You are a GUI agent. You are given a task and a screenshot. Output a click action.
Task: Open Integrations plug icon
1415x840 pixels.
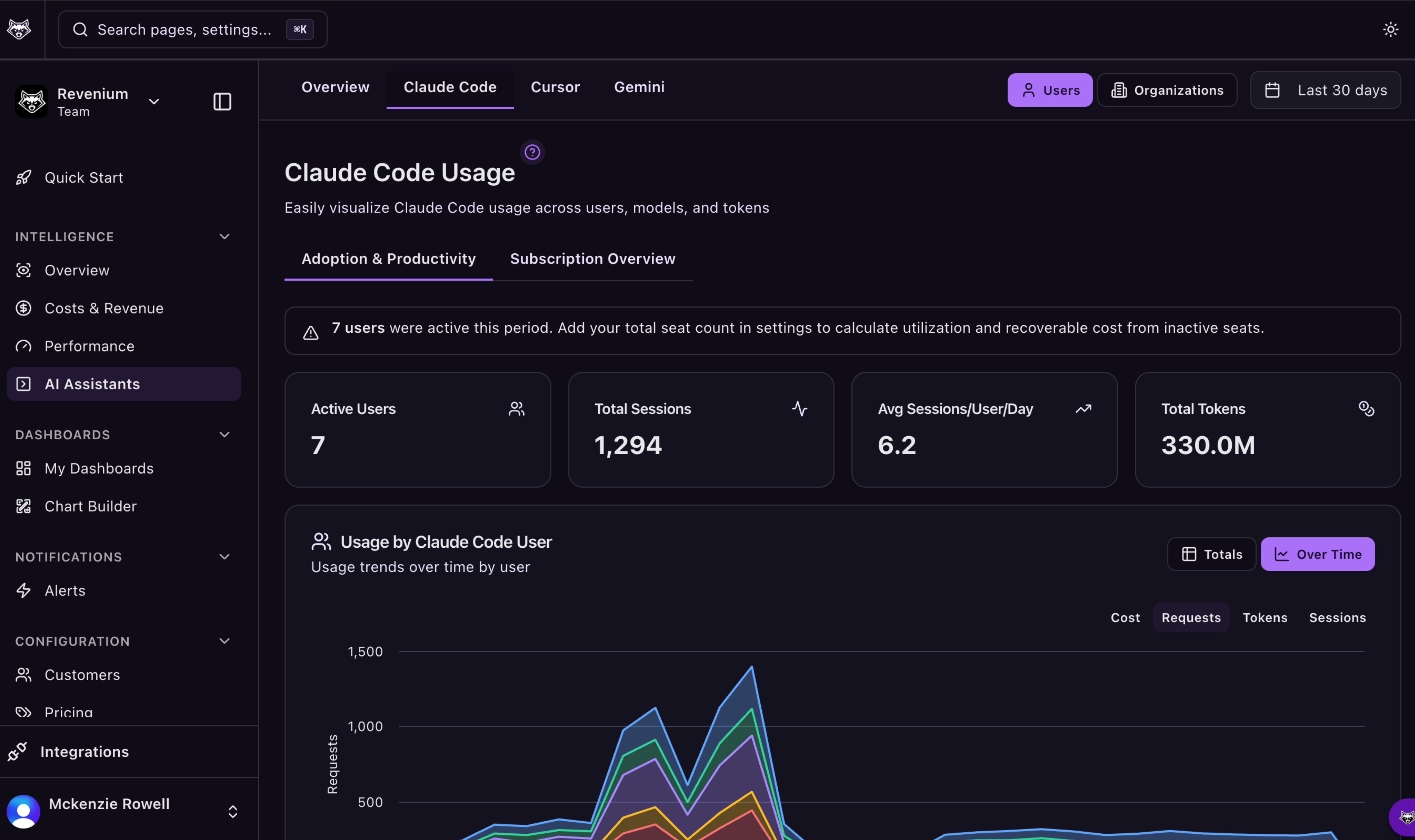click(17, 752)
